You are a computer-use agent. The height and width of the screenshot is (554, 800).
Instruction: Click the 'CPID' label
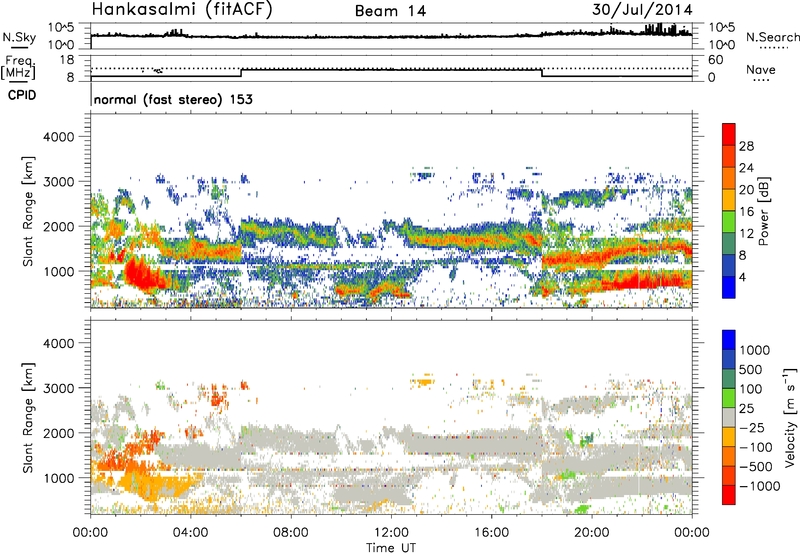pyautogui.click(x=22, y=95)
